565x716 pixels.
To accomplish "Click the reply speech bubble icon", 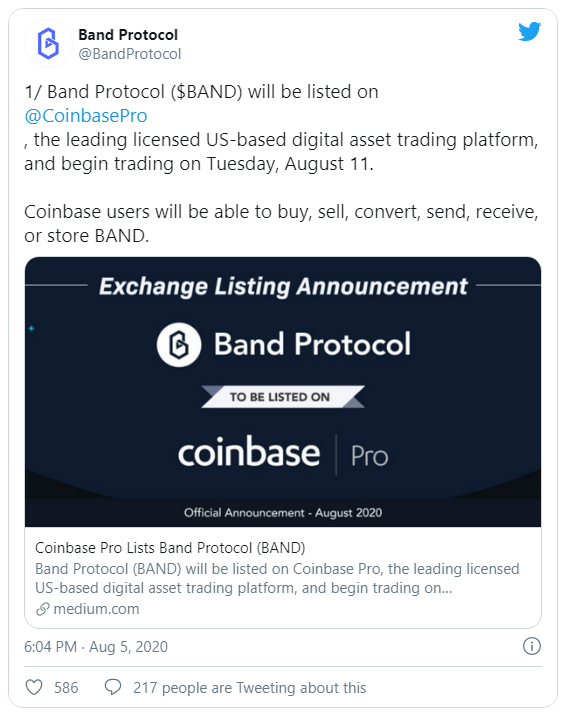I will pyautogui.click(x=113, y=687).
